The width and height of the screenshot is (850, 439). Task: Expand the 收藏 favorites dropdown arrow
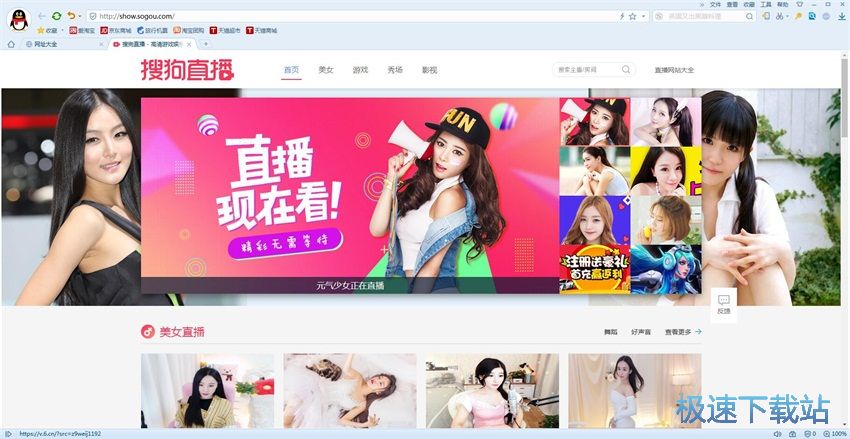click(x=62, y=30)
